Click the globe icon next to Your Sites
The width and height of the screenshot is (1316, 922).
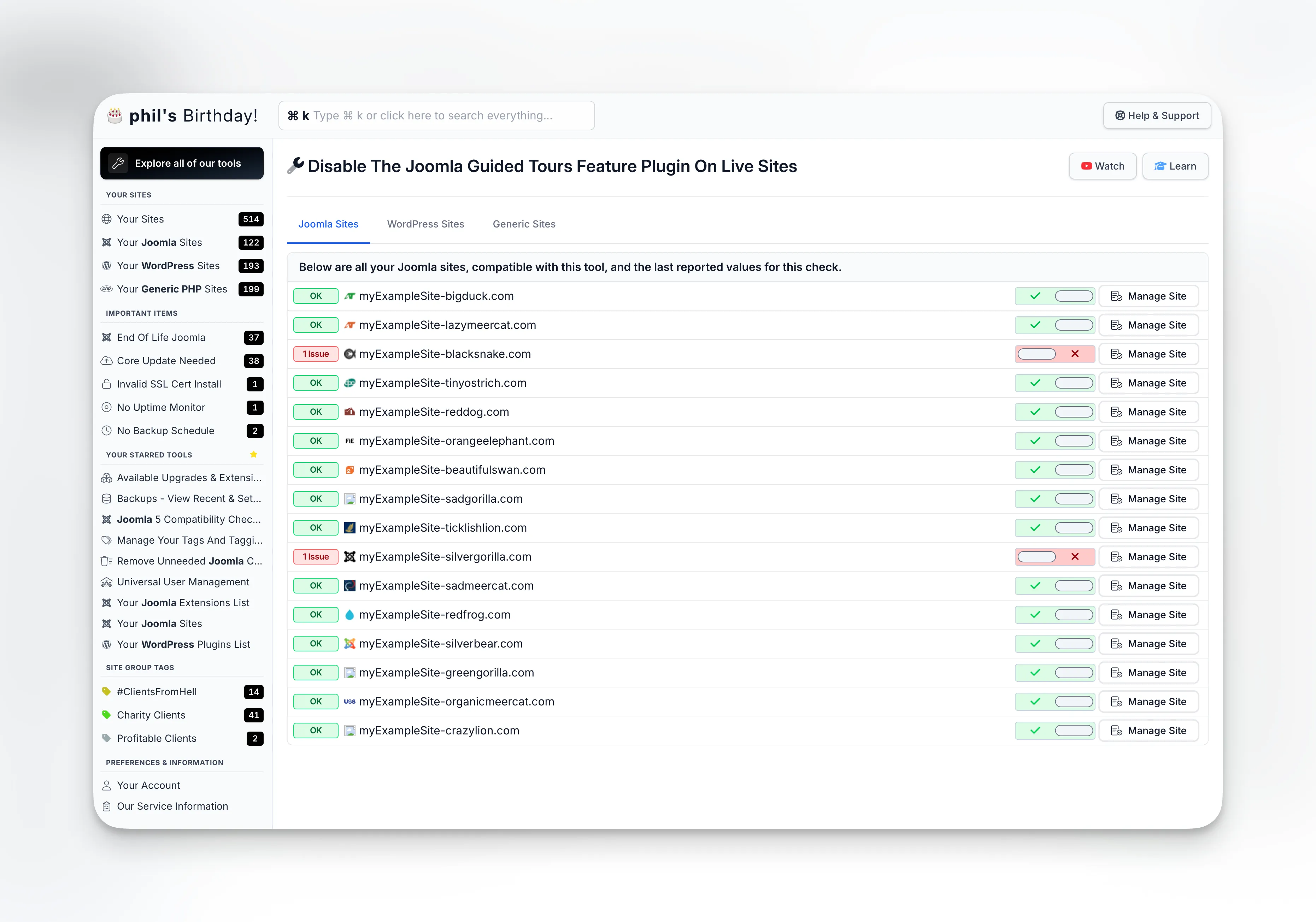(x=107, y=219)
